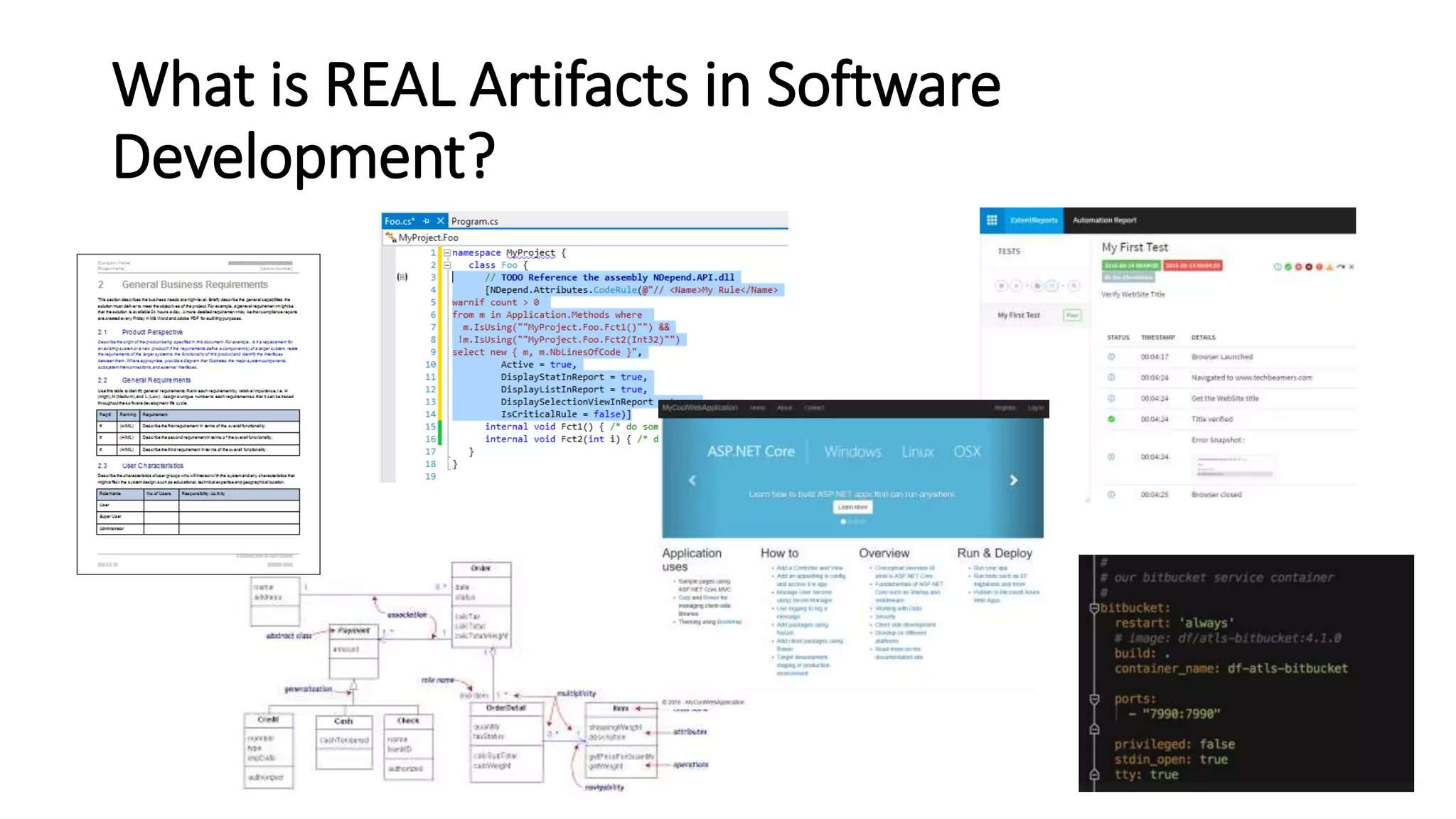Open the ExtentReports grid menu icon
This screenshot has height=819, width=1456.
click(x=992, y=220)
